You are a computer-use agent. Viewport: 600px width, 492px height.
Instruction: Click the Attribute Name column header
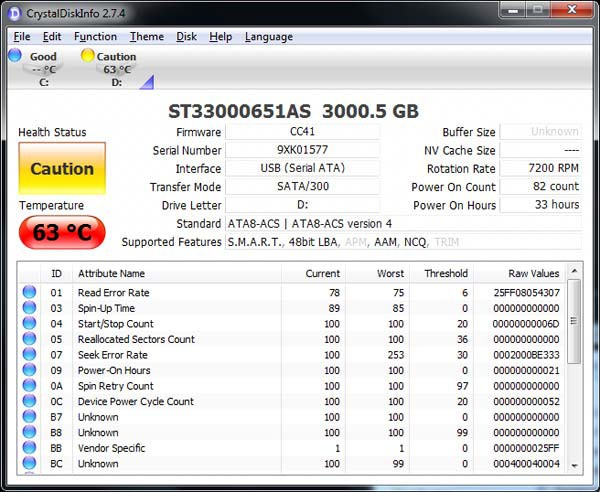coord(177,274)
